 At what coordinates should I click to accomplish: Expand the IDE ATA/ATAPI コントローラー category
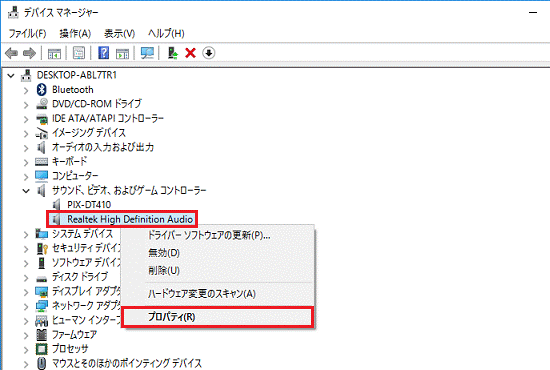click(x=26, y=119)
